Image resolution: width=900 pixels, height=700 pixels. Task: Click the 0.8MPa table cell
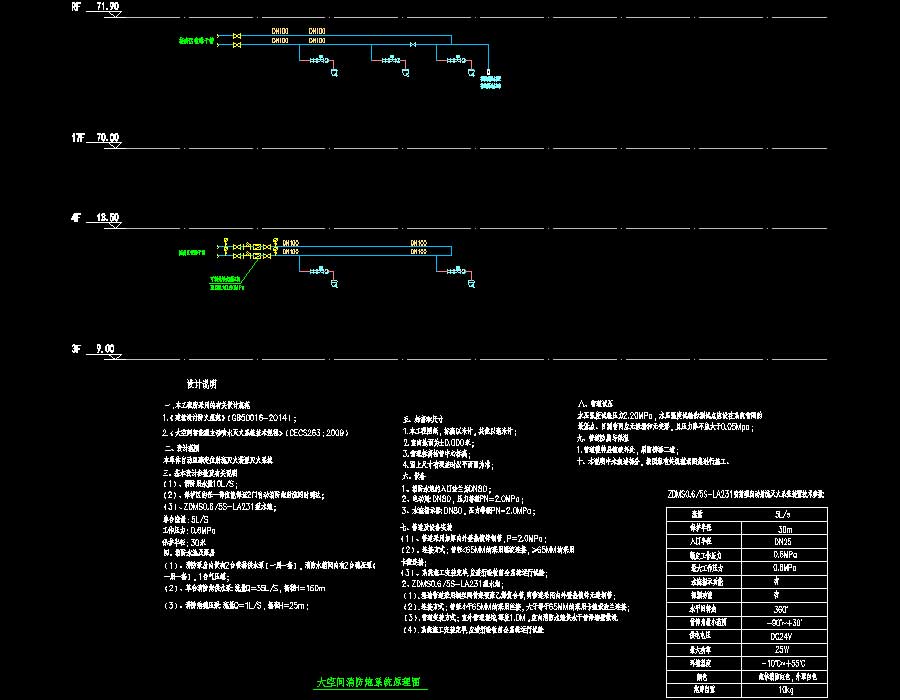coord(784,568)
